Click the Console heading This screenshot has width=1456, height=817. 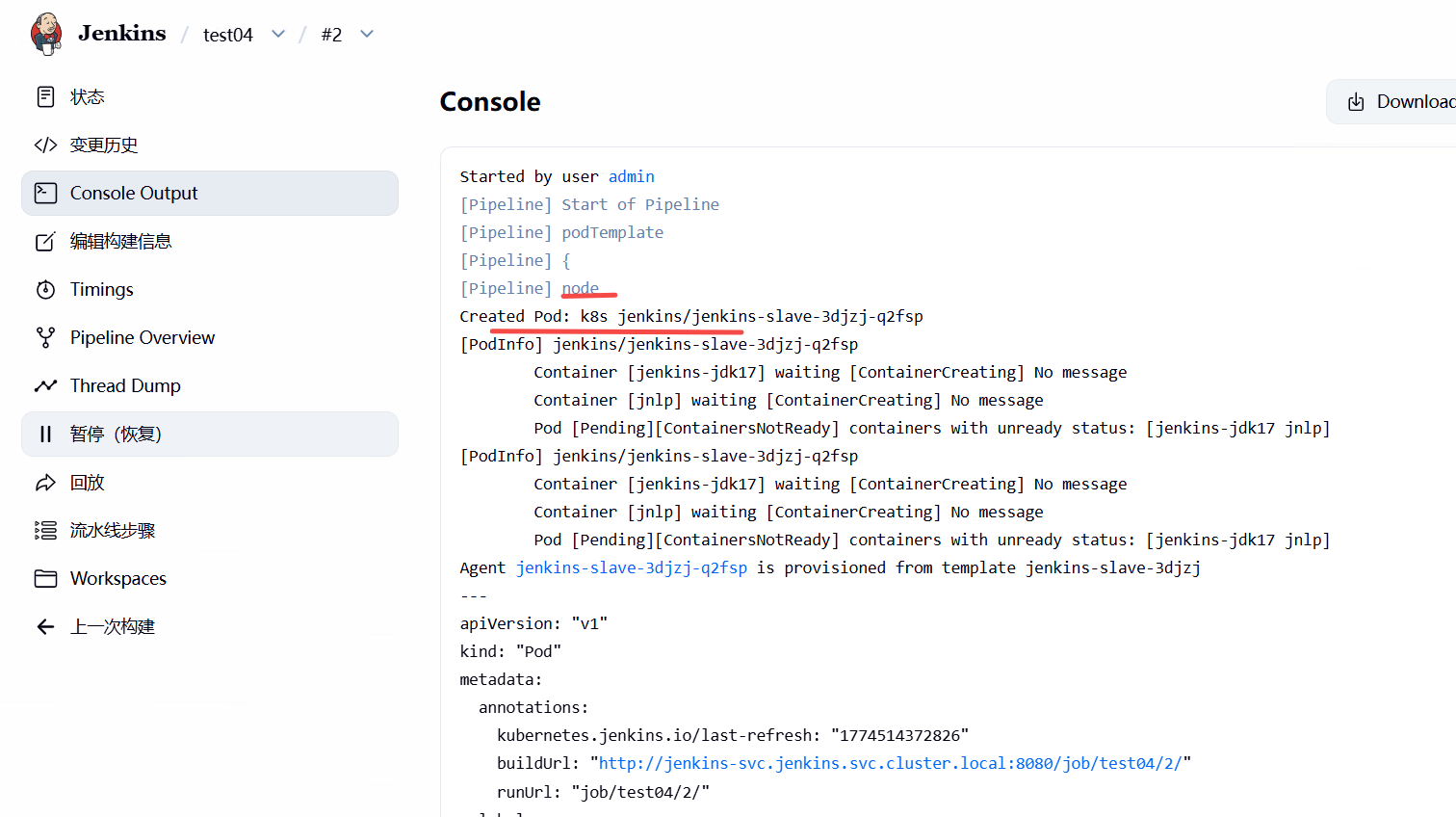click(x=490, y=102)
